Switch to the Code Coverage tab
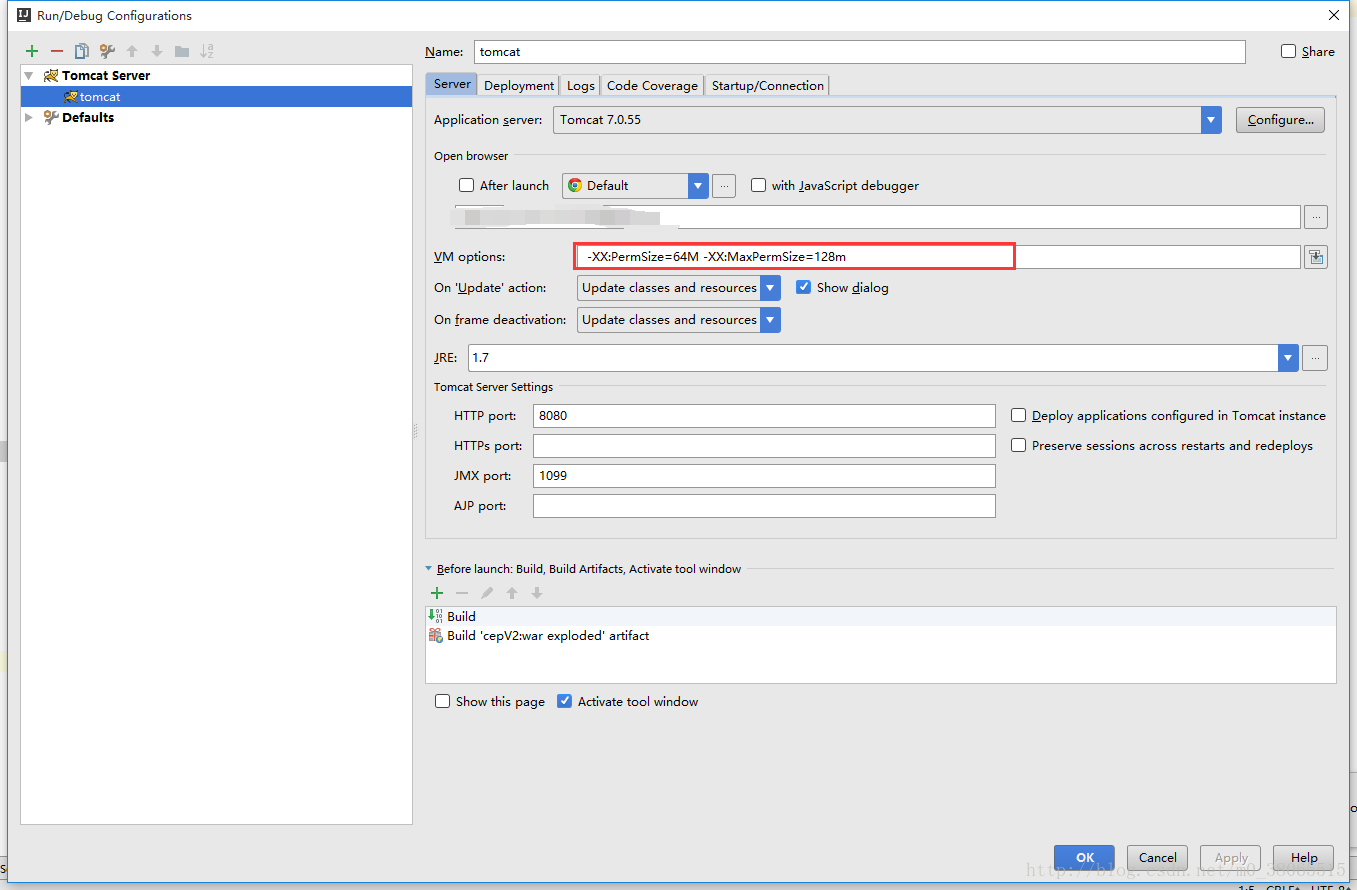1357x890 pixels. pos(652,86)
